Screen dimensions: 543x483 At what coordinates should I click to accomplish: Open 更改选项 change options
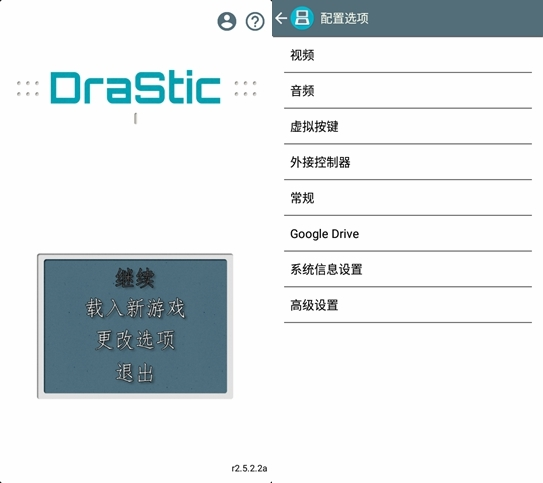click(x=135, y=340)
